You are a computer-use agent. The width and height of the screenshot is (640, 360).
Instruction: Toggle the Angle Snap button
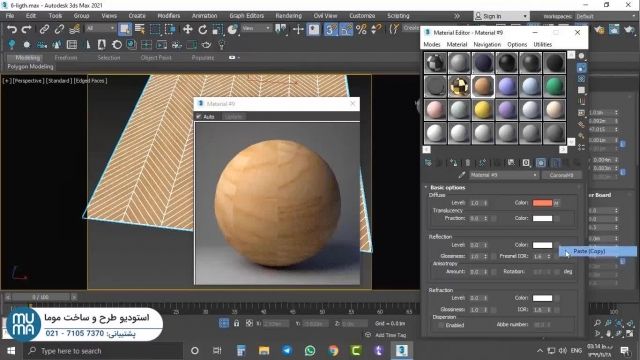pos(345,29)
